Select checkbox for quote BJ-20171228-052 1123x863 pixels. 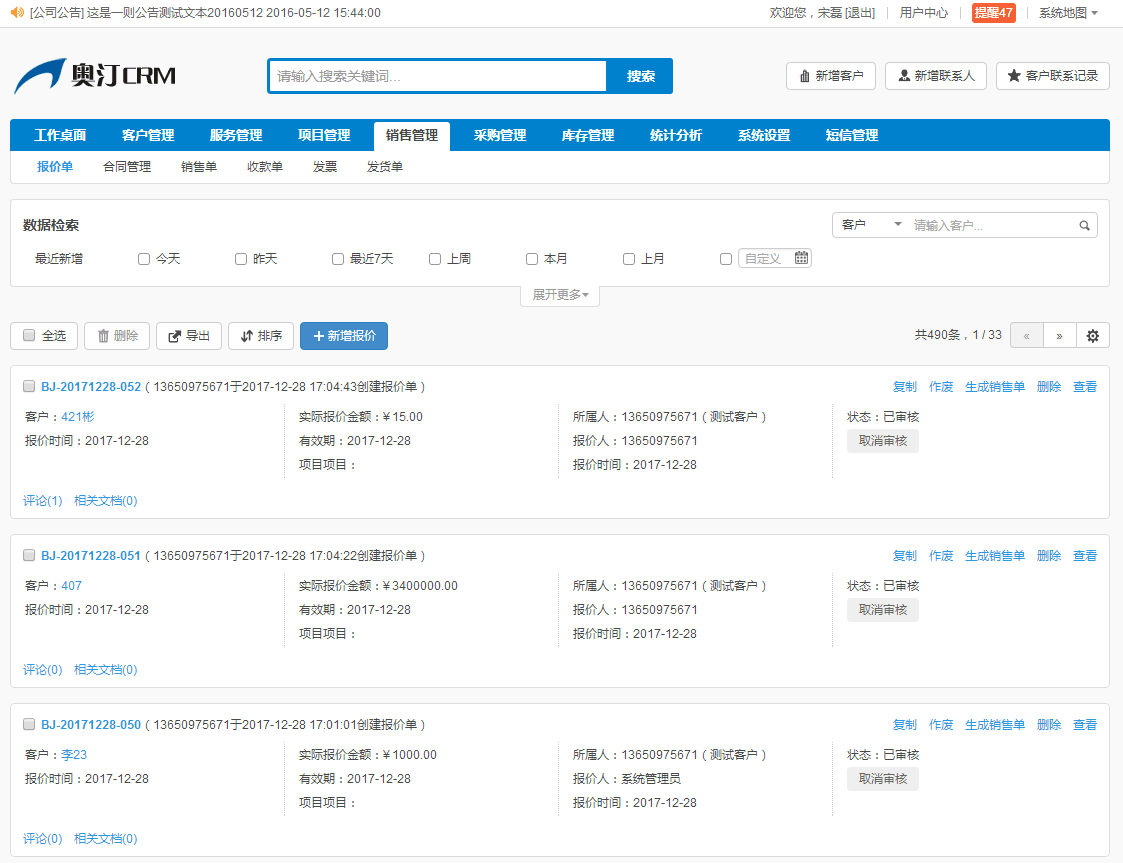[29, 386]
